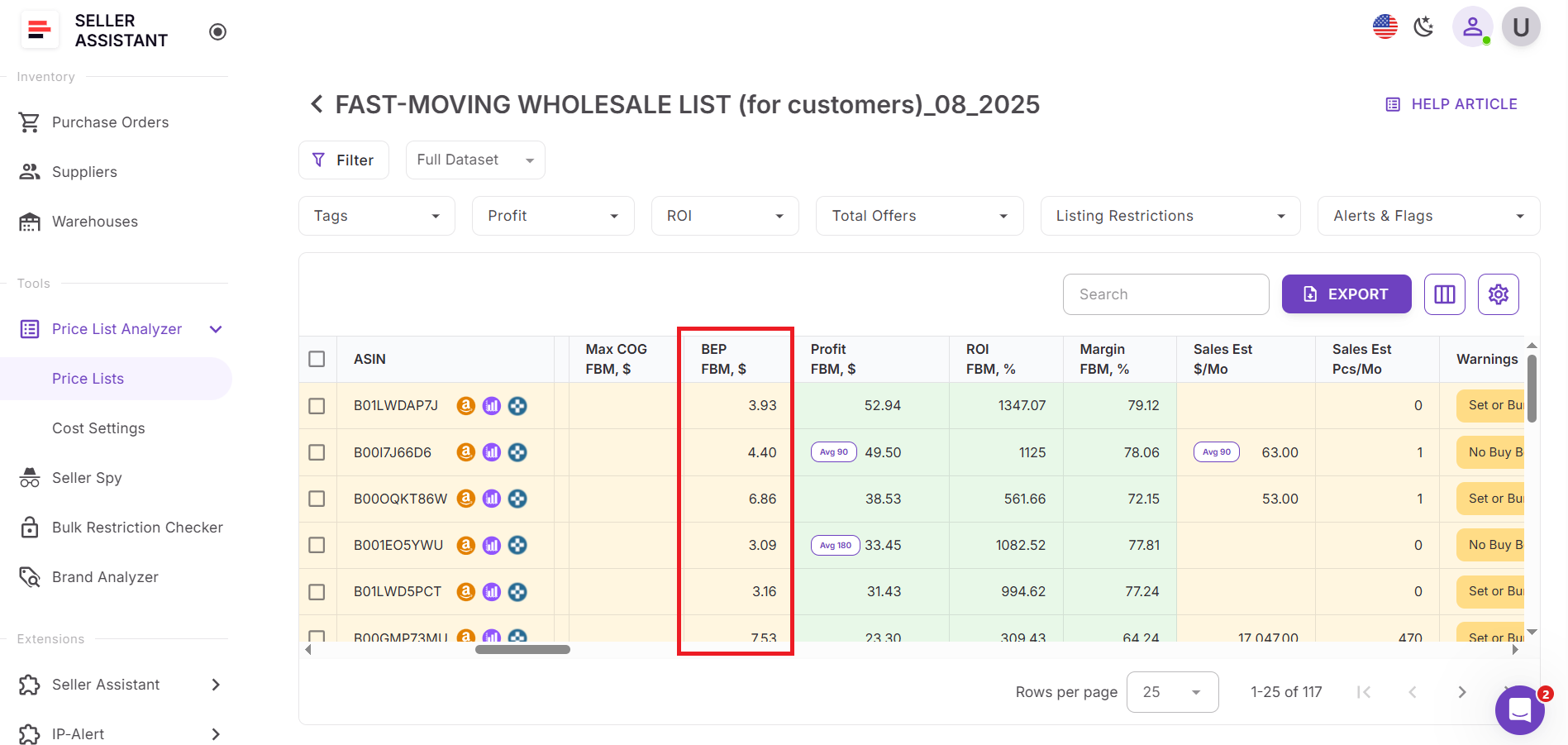The width and height of the screenshot is (1568, 745).
Task: Click the Amazon icon beside ASIN B01LWDAP7J
Action: pyautogui.click(x=467, y=406)
